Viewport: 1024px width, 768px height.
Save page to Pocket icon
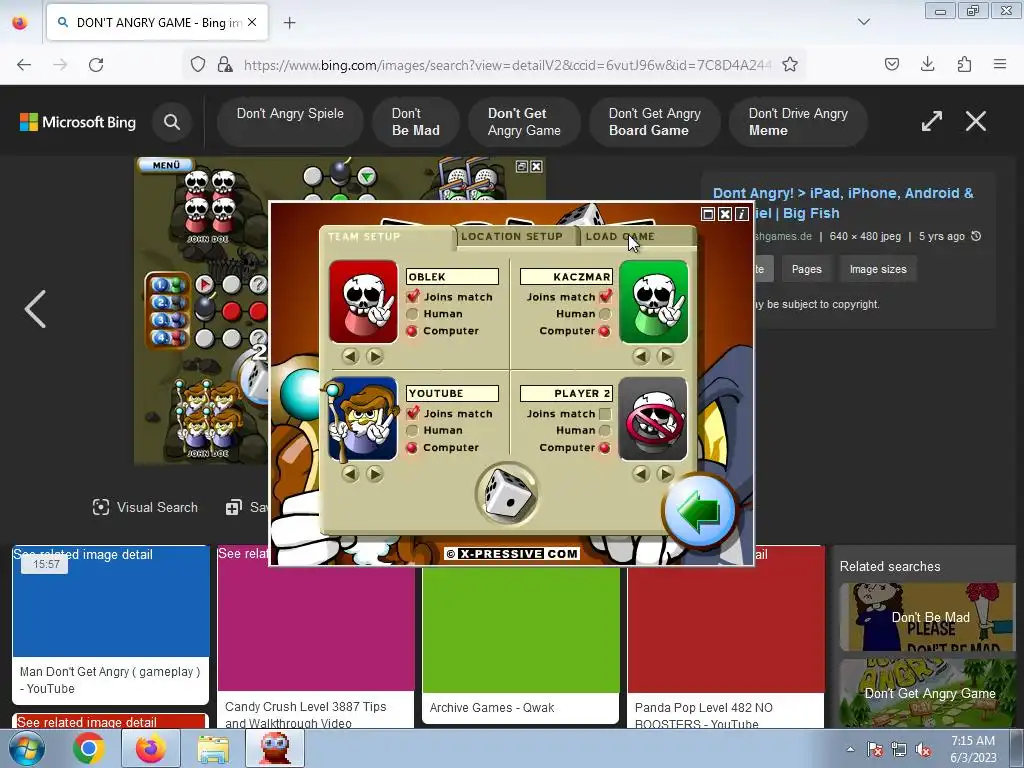891,64
